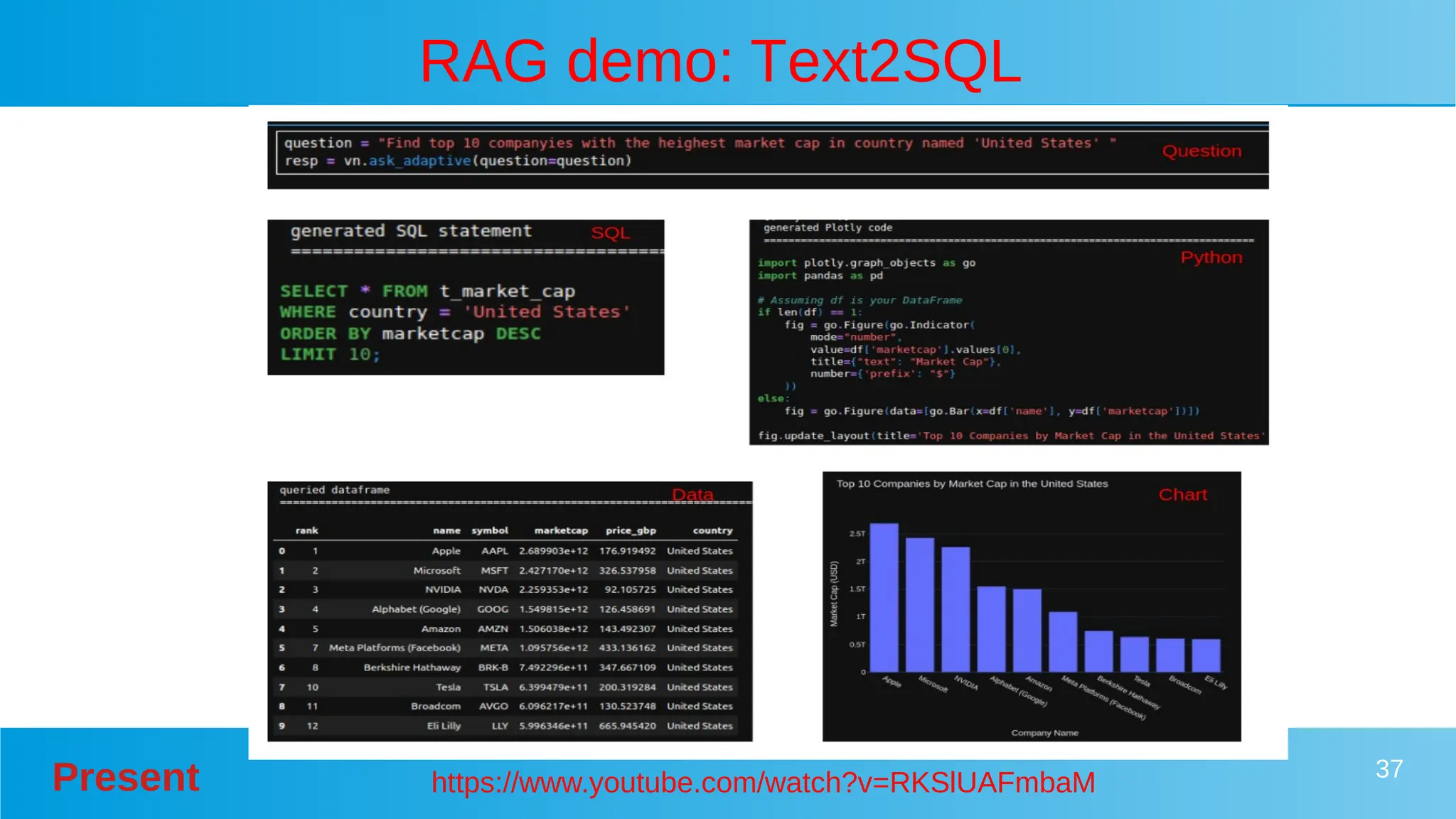Click slide number 37
Screen dimensions: 1456x819
click(1389, 769)
